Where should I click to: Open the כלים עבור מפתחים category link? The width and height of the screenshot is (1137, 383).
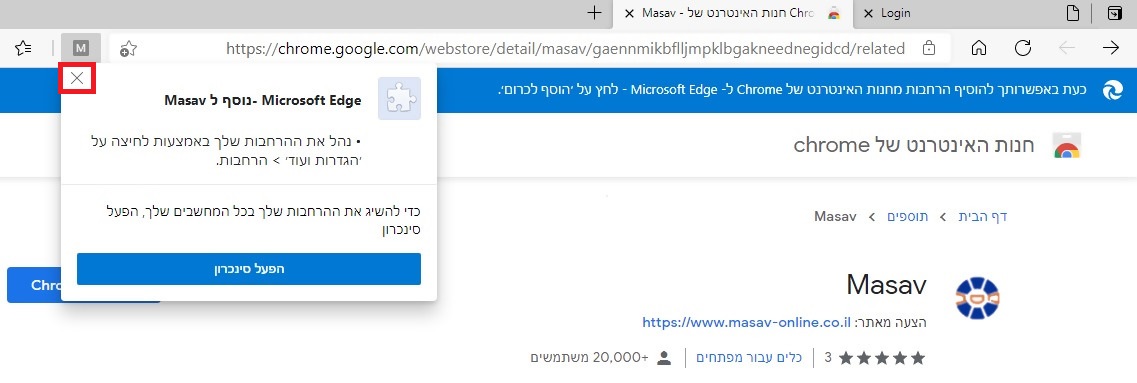point(749,357)
